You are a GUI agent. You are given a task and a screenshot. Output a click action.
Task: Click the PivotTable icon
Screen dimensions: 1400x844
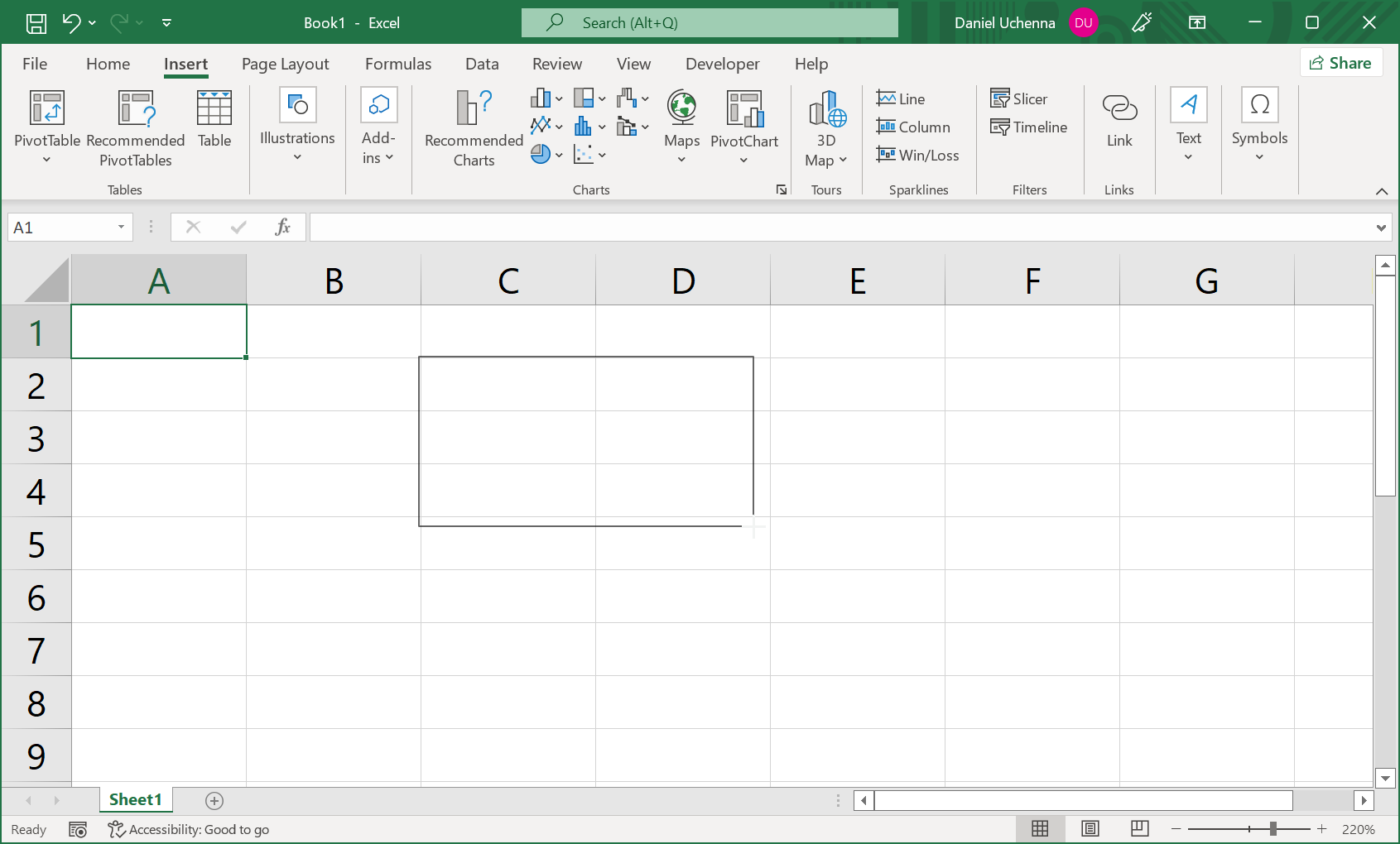tap(47, 109)
